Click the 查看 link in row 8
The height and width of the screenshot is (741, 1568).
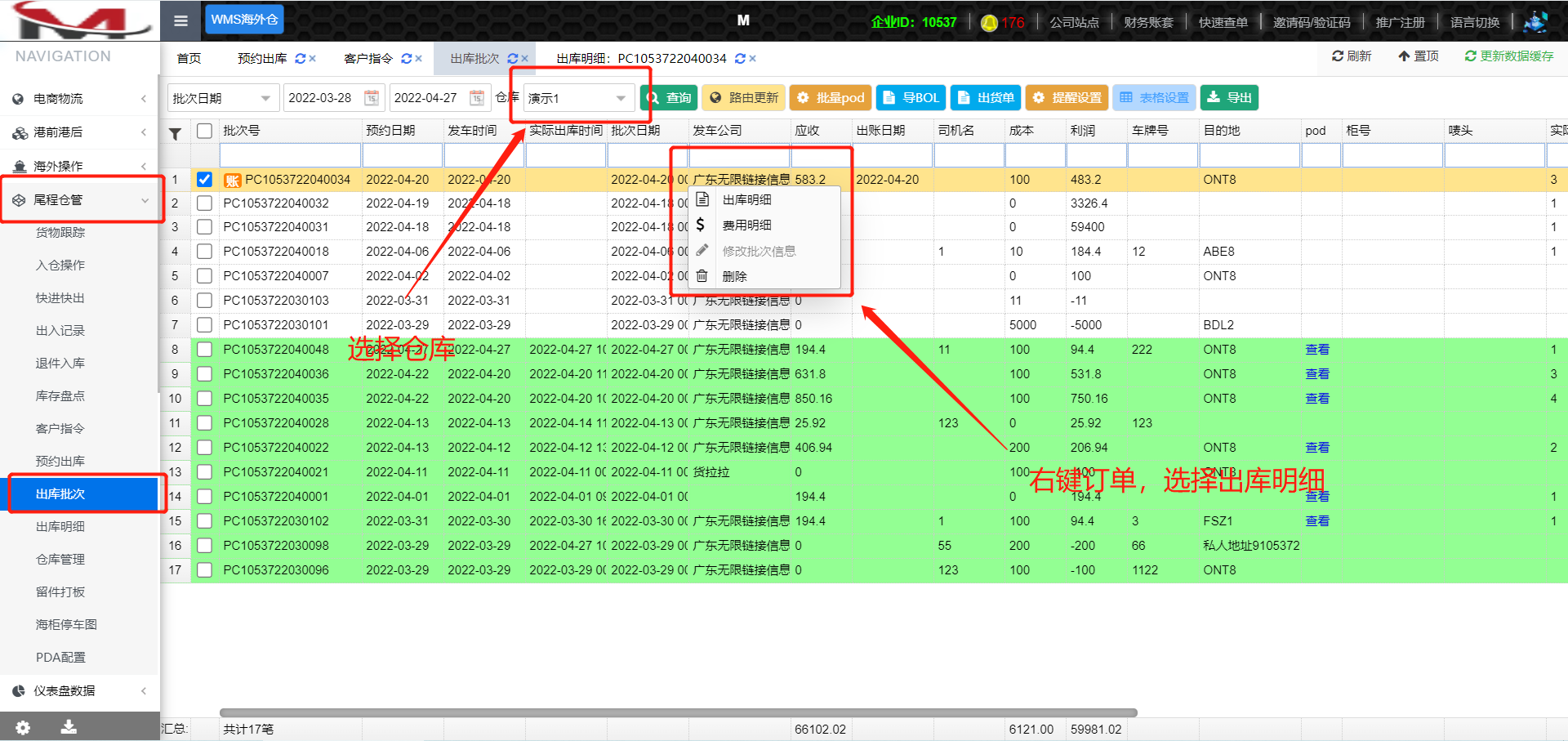click(x=1316, y=350)
